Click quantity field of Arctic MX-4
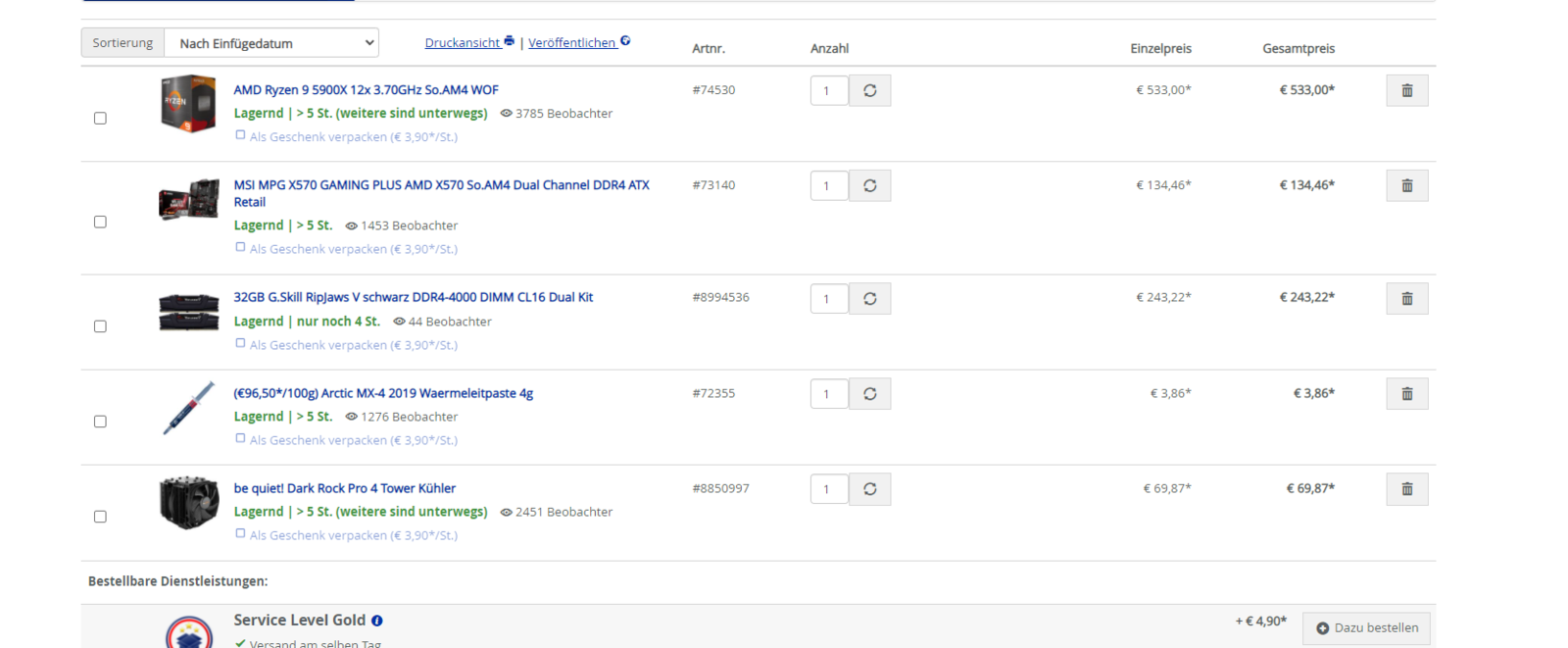 (829, 393)
